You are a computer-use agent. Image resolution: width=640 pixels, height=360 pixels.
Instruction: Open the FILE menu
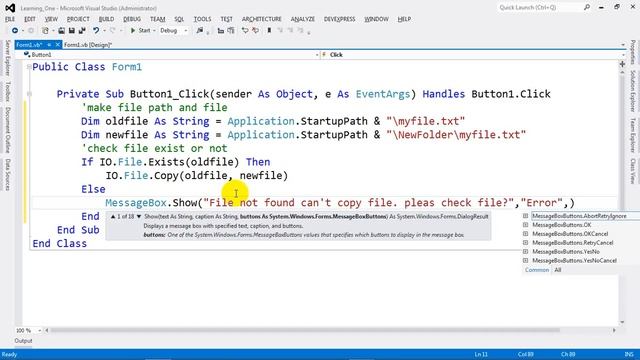coord(10,19)
